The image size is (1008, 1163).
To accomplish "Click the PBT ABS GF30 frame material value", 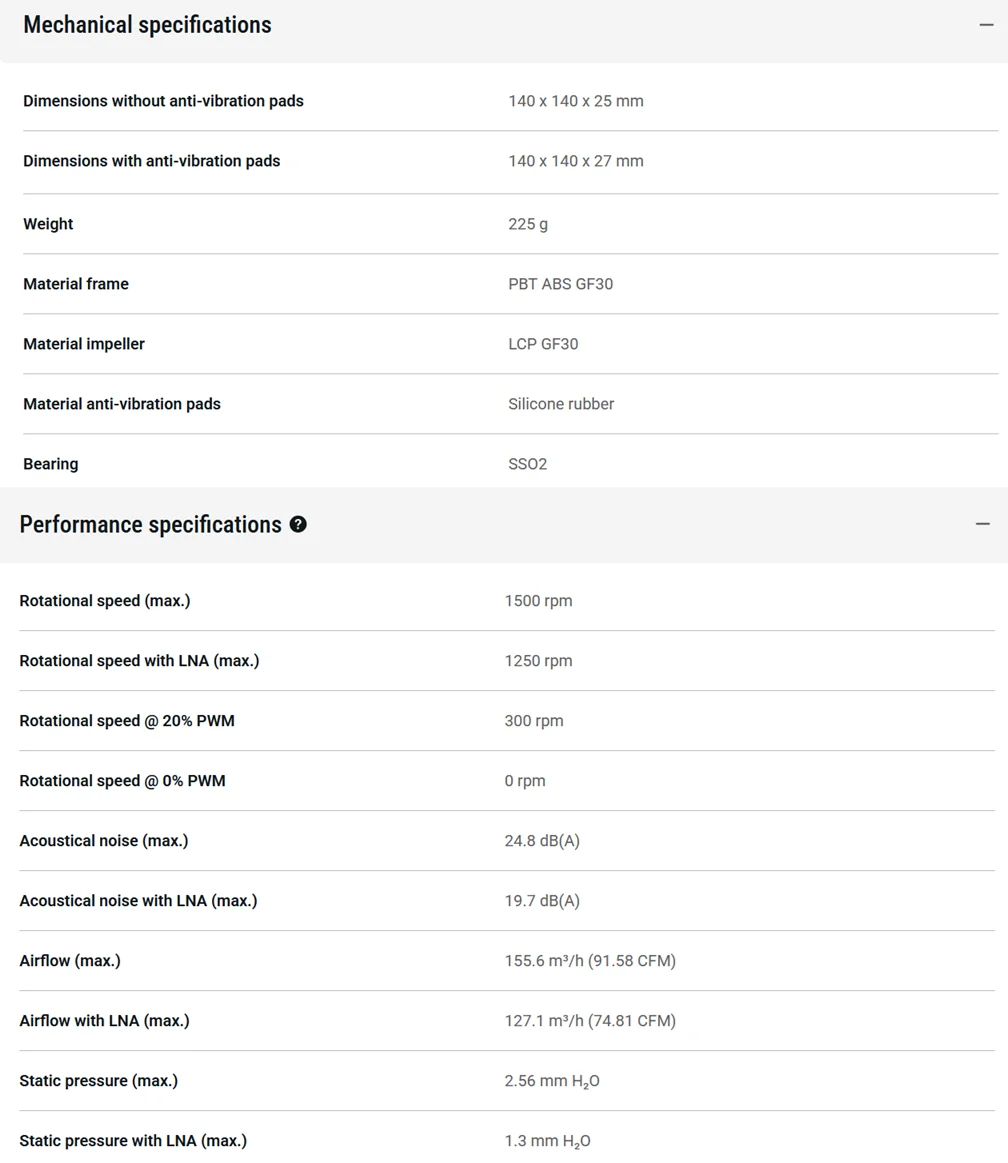I will pyautogui.click(x=561, y=284).
